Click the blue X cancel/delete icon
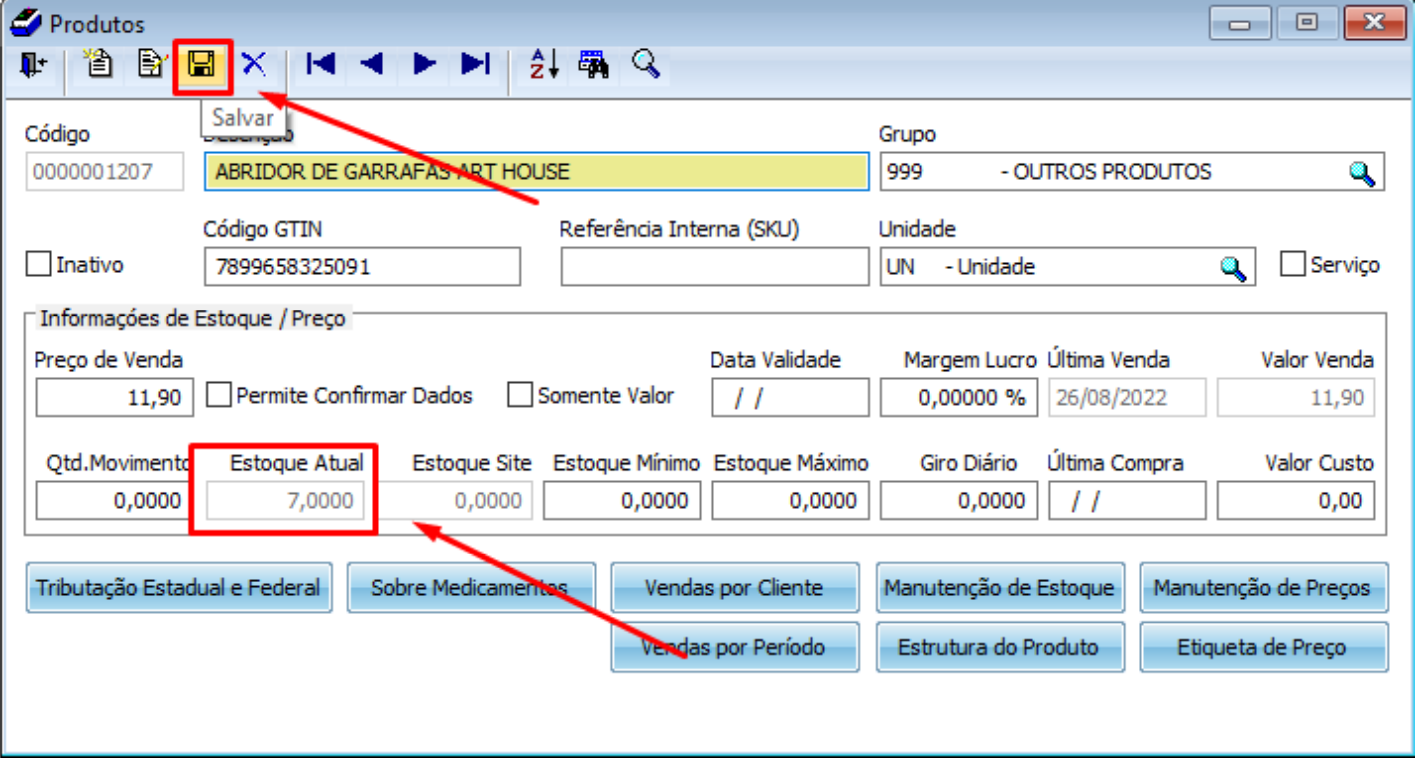The image size is (1416, 760). coord(254,65)
